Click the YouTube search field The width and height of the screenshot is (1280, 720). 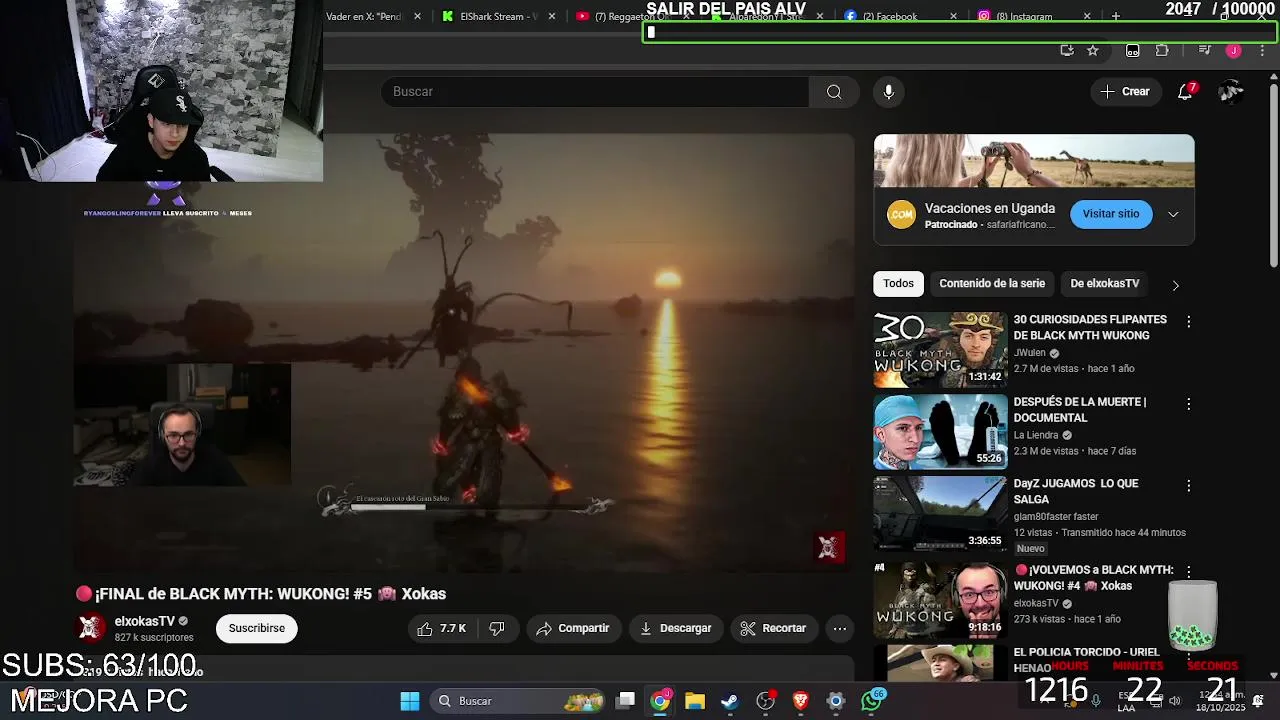click(595, 91)
